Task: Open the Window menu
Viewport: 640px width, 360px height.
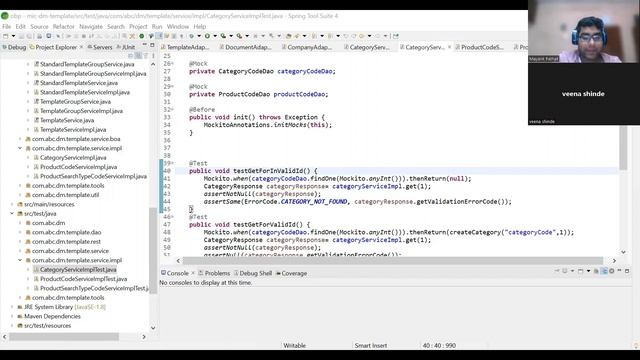Action: coord(178,27)
